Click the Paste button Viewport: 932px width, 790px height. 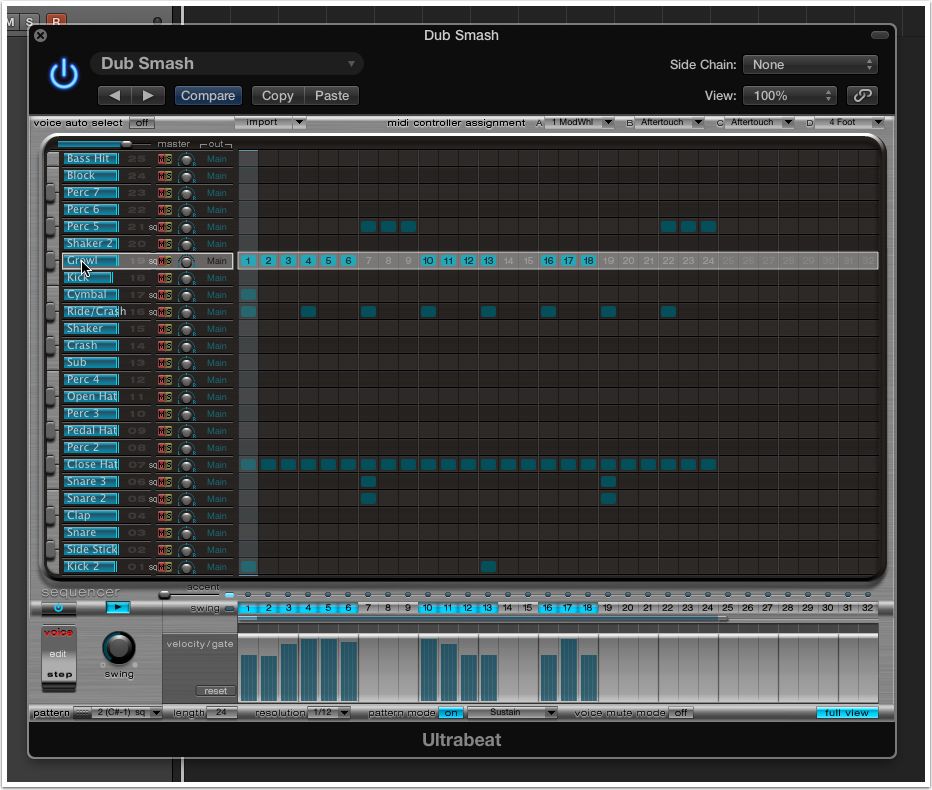pos(332,96)
